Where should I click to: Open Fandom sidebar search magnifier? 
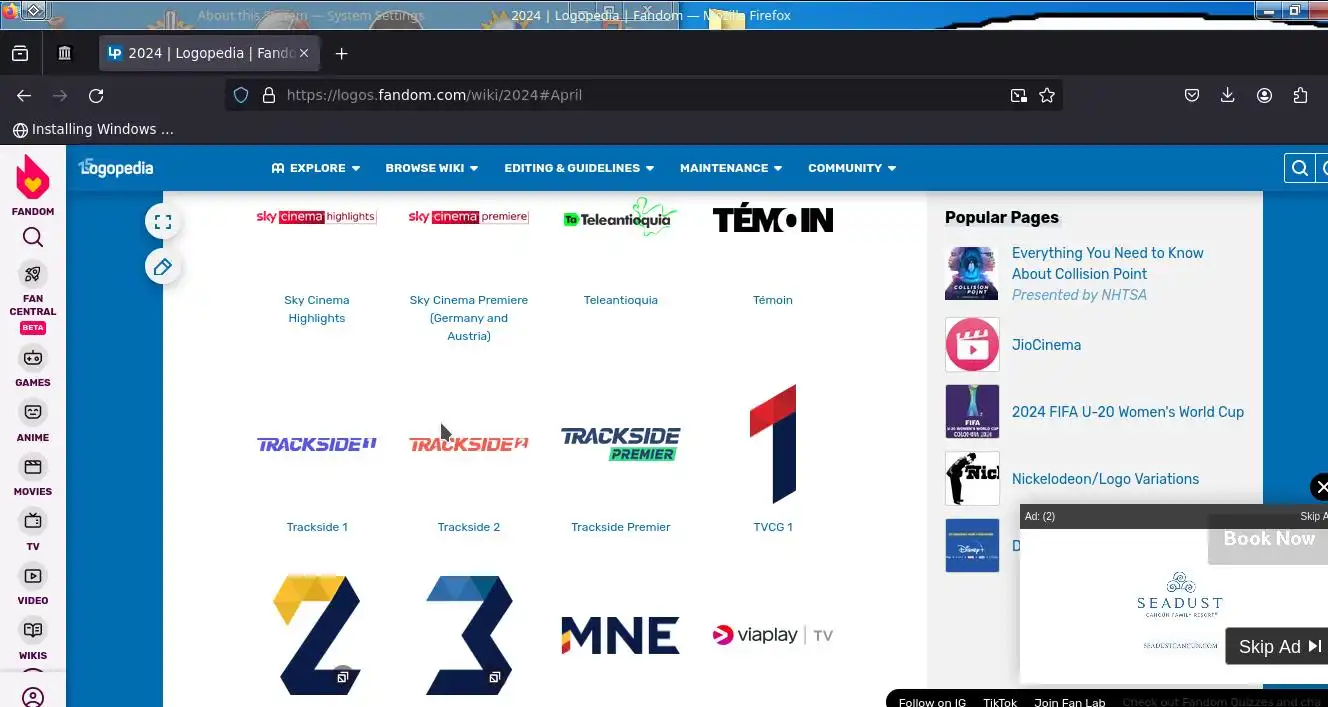(x=33, y=237)
